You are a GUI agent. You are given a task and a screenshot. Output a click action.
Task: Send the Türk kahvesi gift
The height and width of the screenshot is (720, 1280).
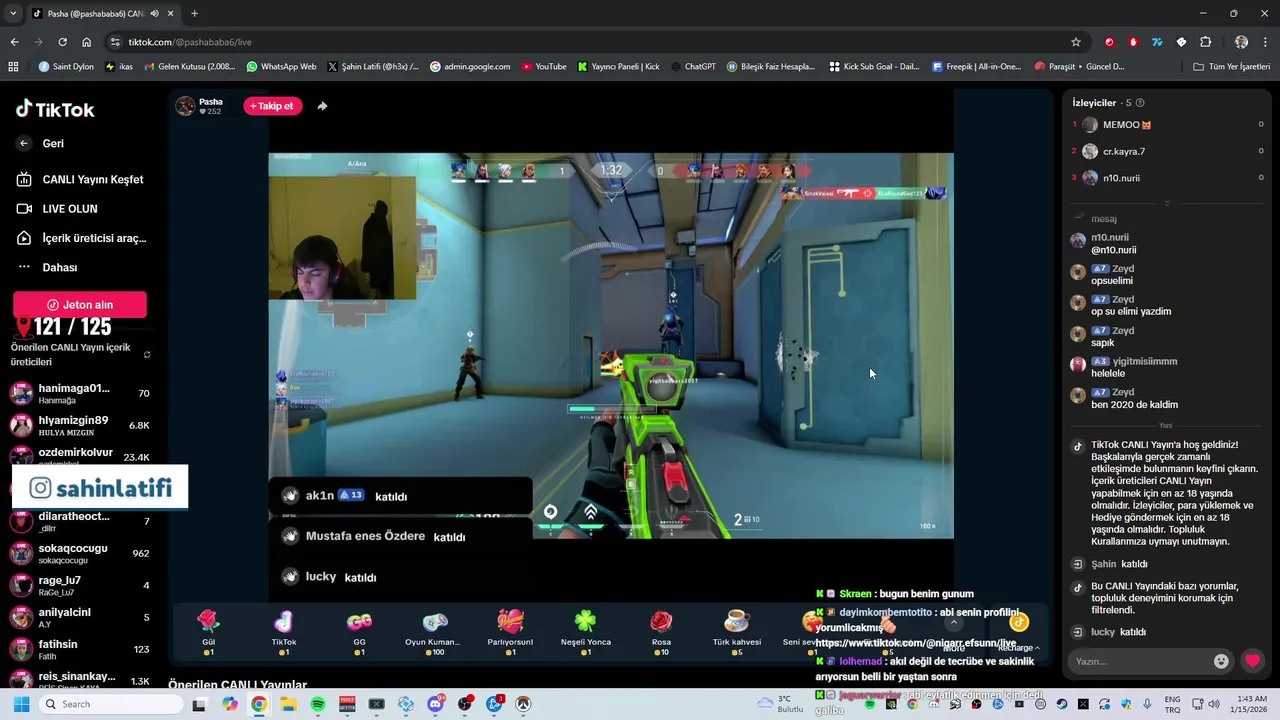pos(737,632)
